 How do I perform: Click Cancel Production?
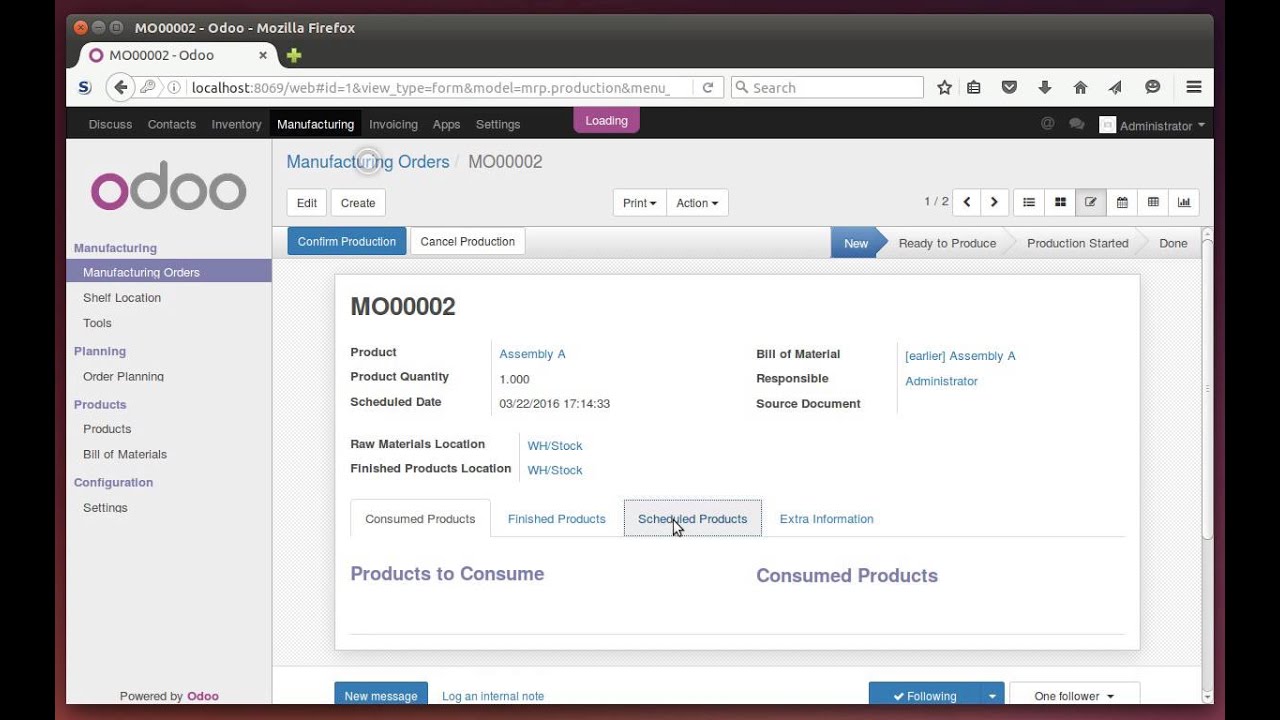468,241
